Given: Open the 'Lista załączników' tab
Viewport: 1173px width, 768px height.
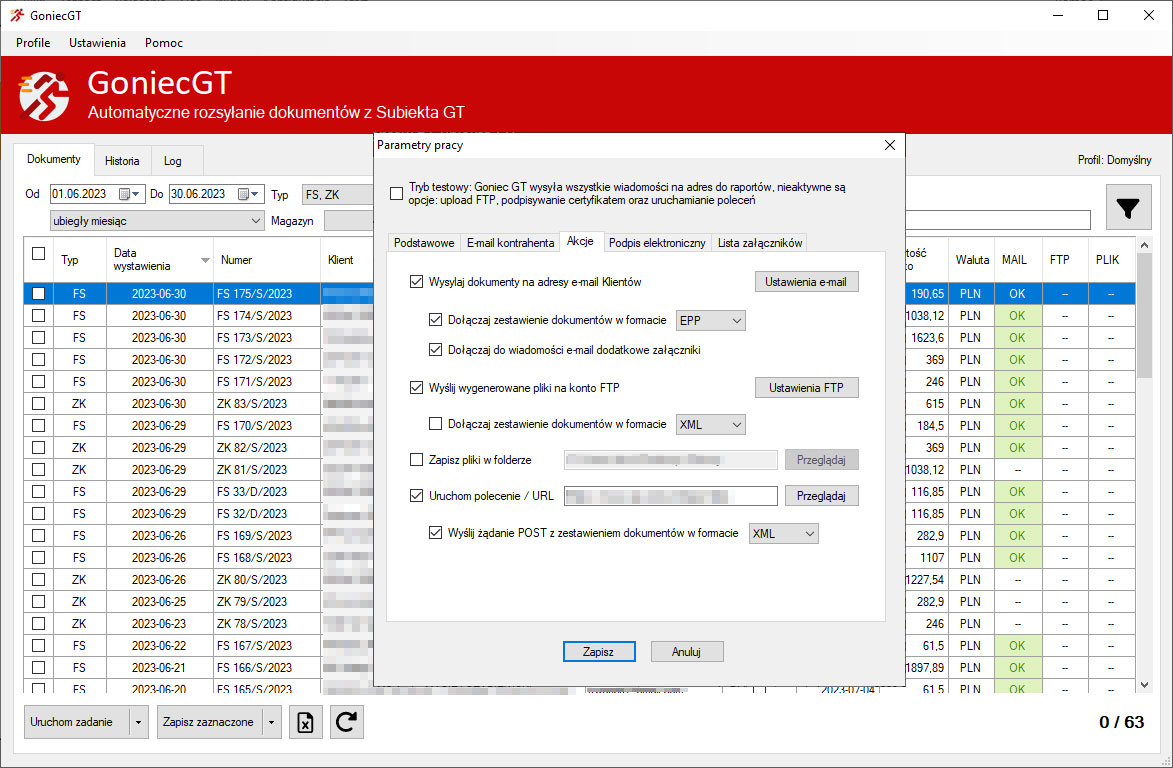Looking at the screenshot, I should click(760, 243).
